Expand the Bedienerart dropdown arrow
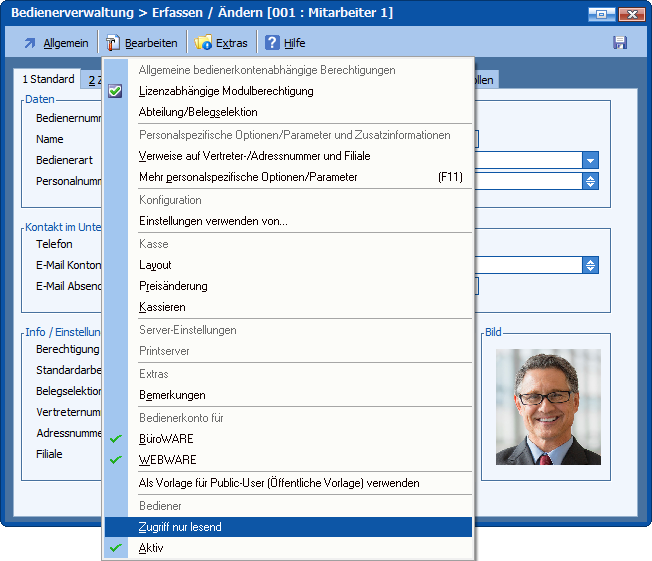The image size is (652, 561). tap(591, 160)
